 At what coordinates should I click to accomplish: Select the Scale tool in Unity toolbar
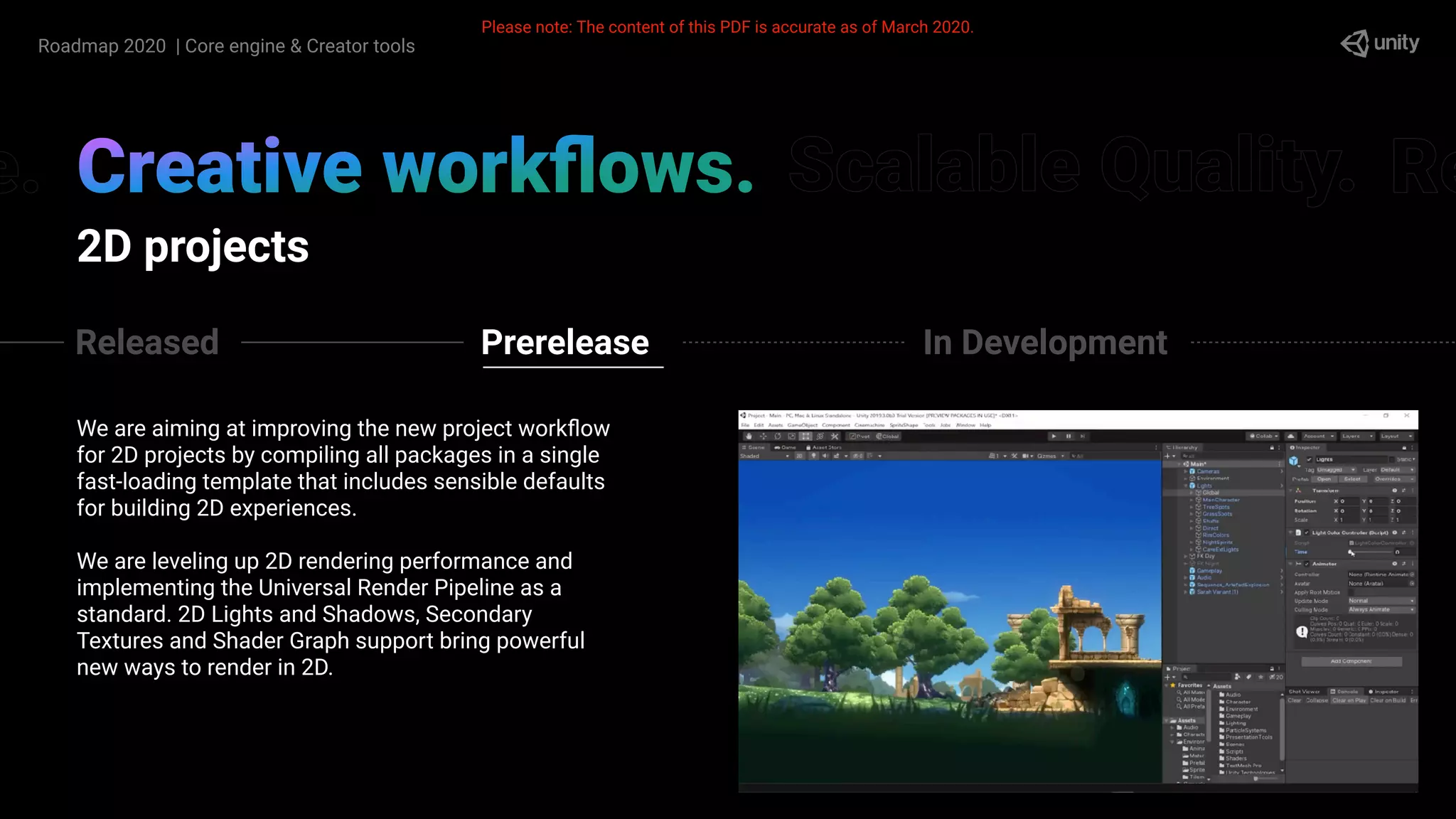791,437
